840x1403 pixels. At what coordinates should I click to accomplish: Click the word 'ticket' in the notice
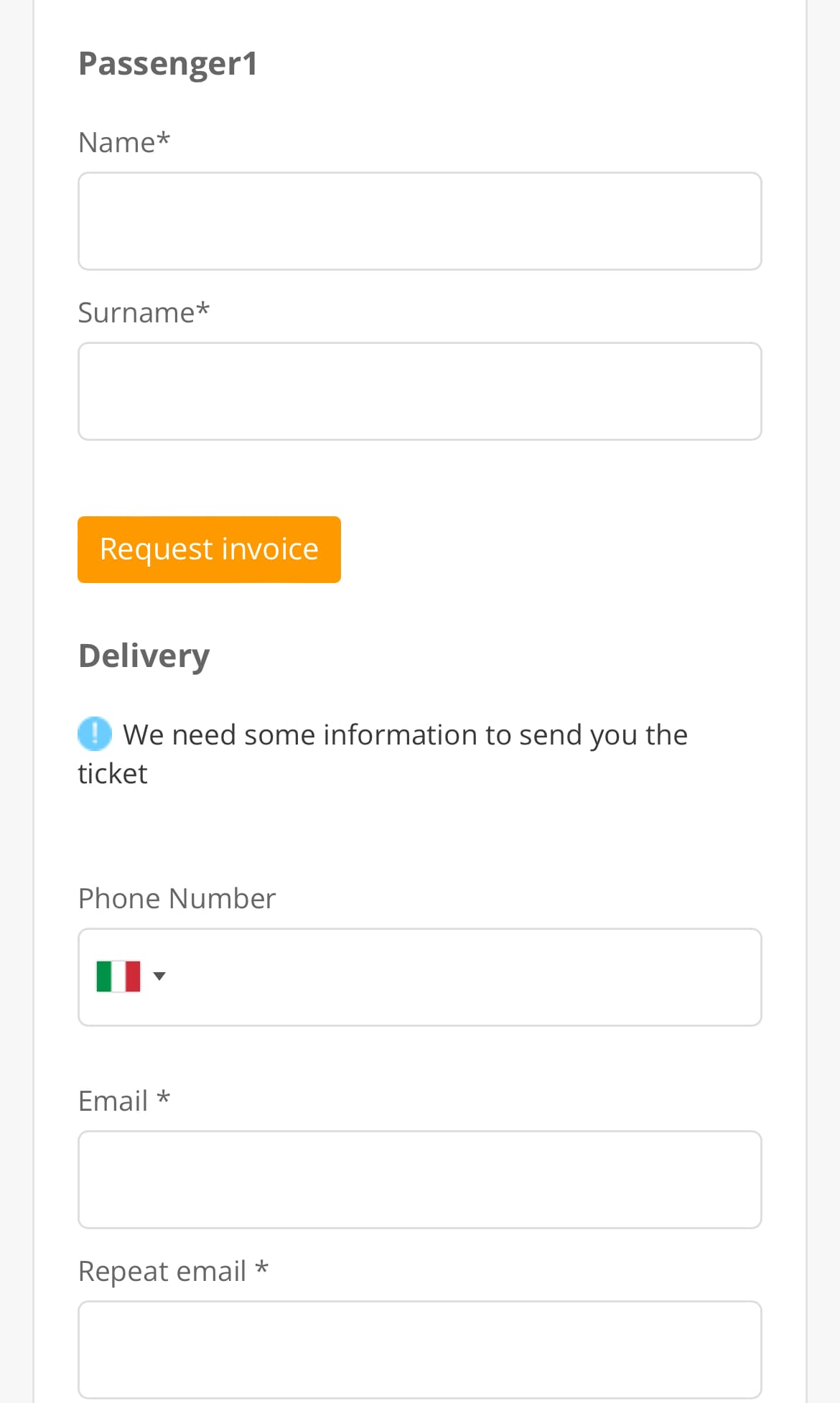[x=113, y=773]
